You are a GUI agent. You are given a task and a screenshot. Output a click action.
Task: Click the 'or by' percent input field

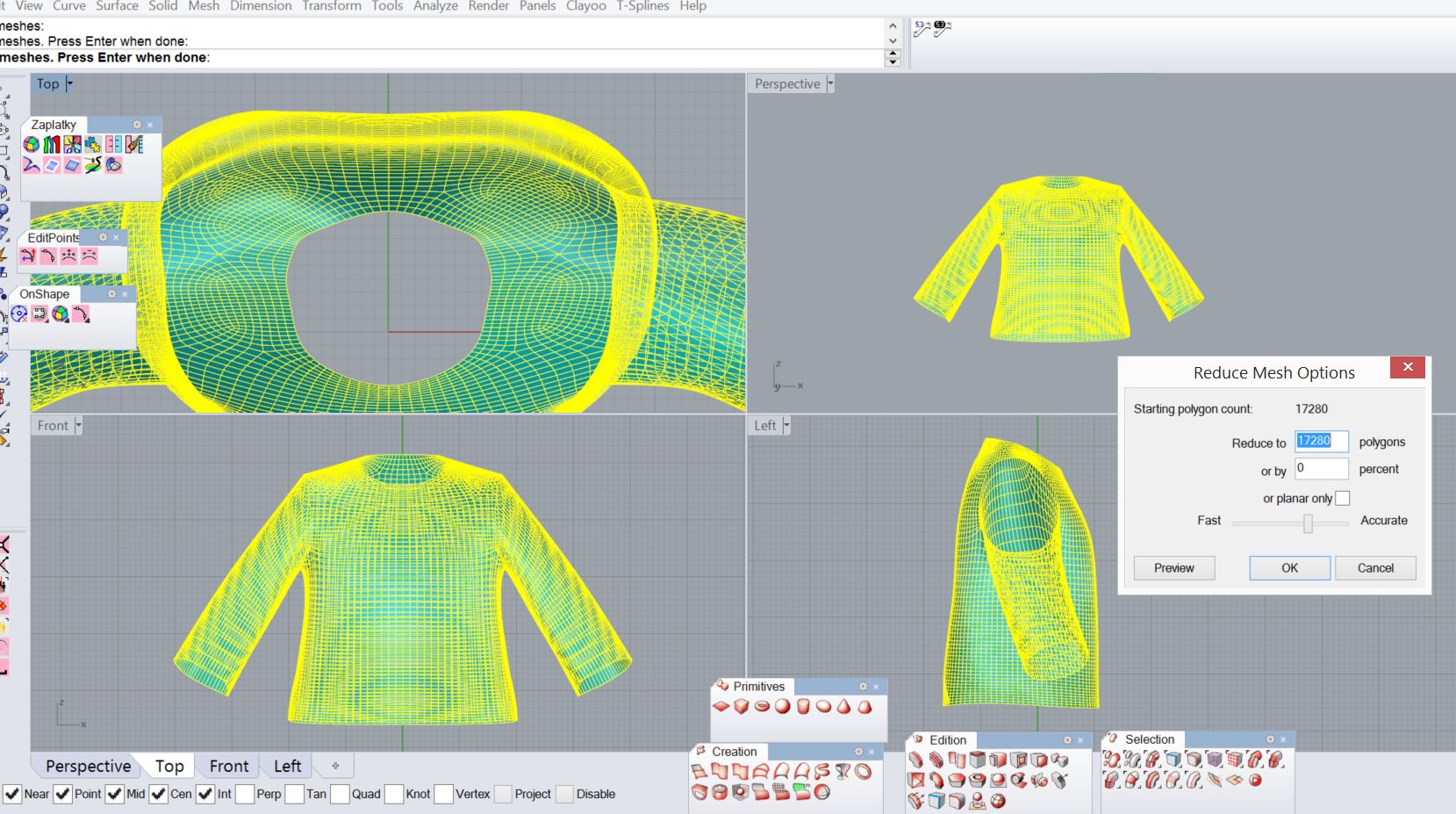1322,469
